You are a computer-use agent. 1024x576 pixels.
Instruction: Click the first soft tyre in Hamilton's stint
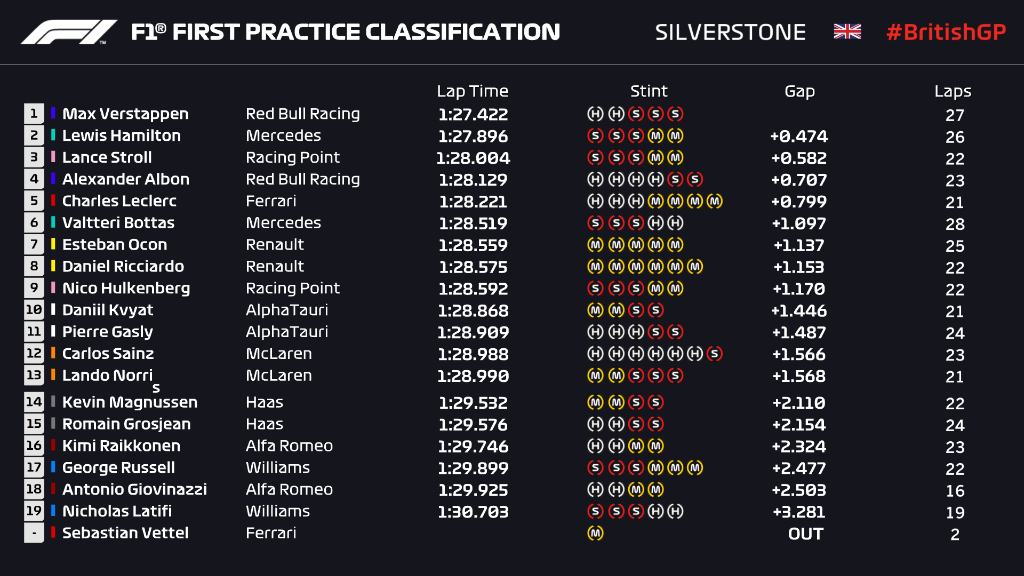[595, 136]
